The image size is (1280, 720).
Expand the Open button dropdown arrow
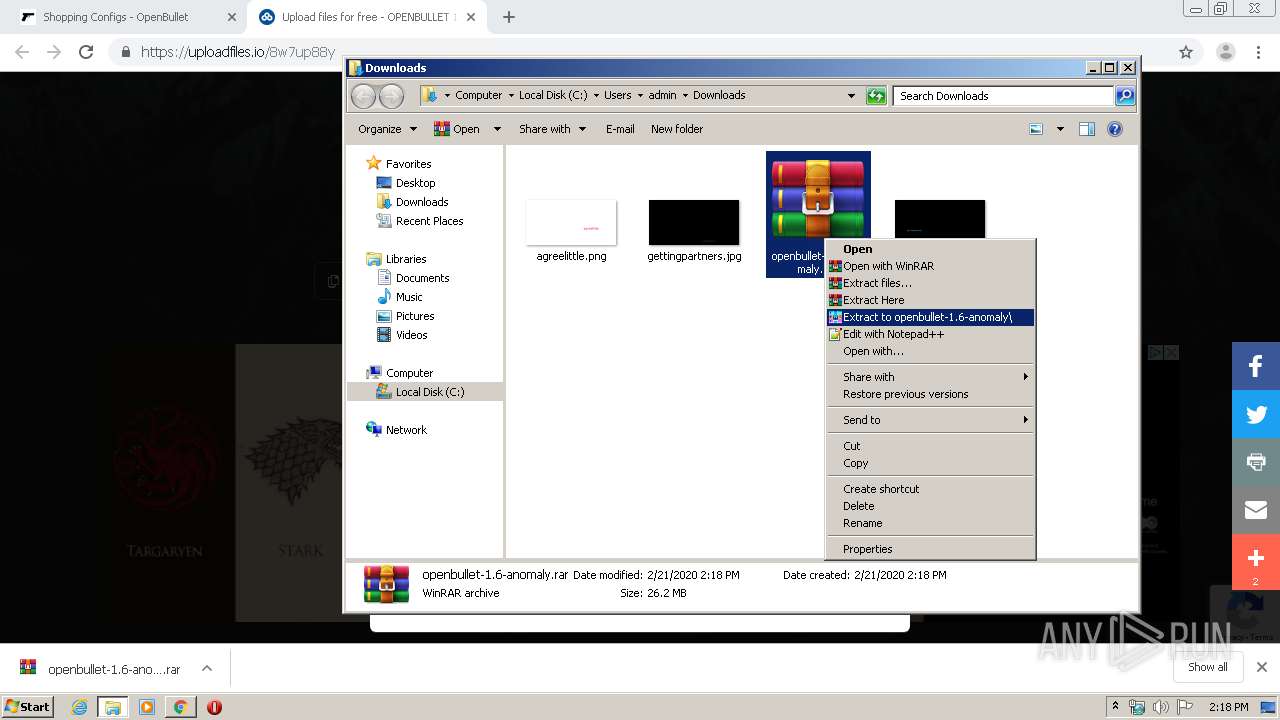[x=497, y=129]
